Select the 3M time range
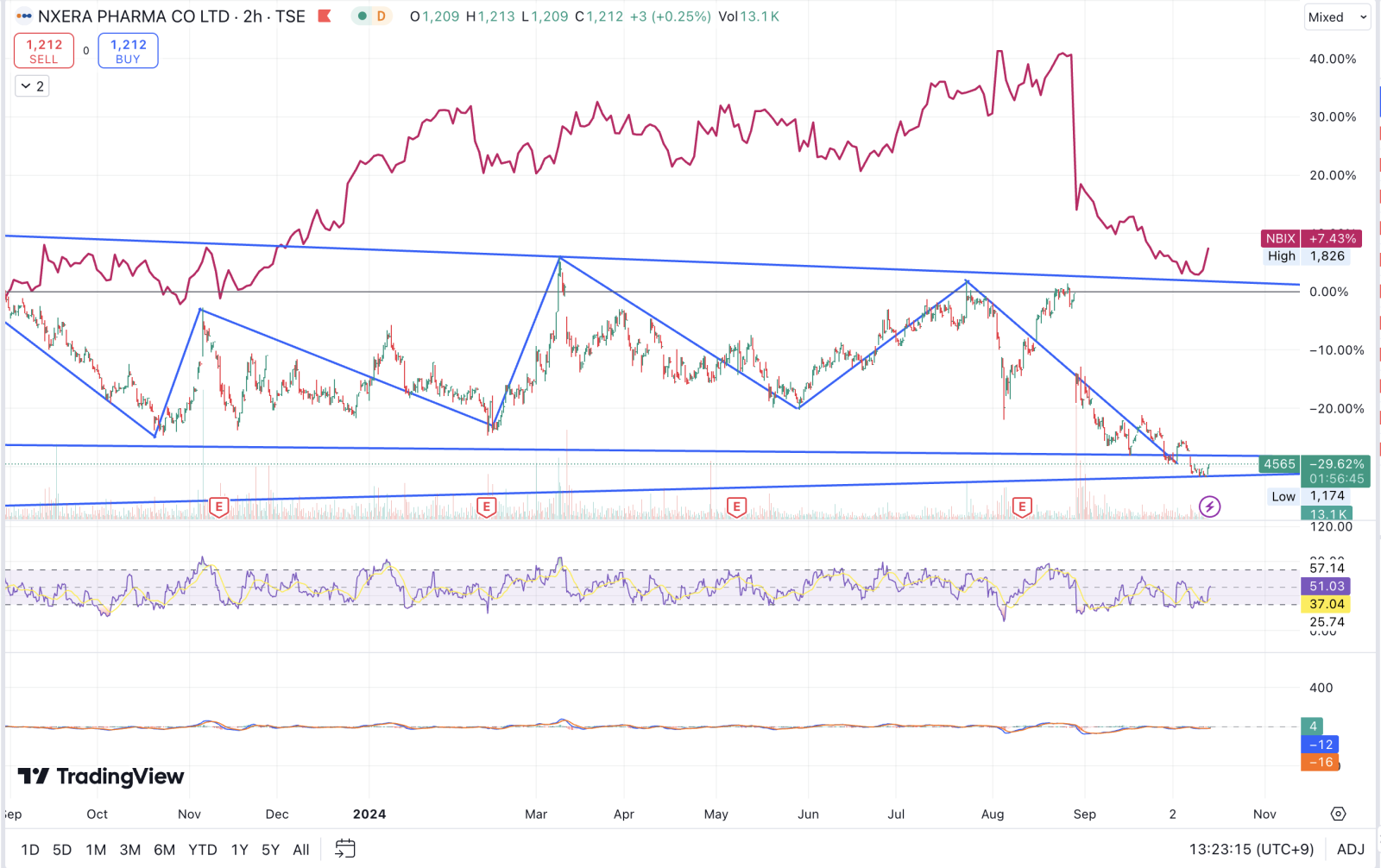 tap(130, 850)
